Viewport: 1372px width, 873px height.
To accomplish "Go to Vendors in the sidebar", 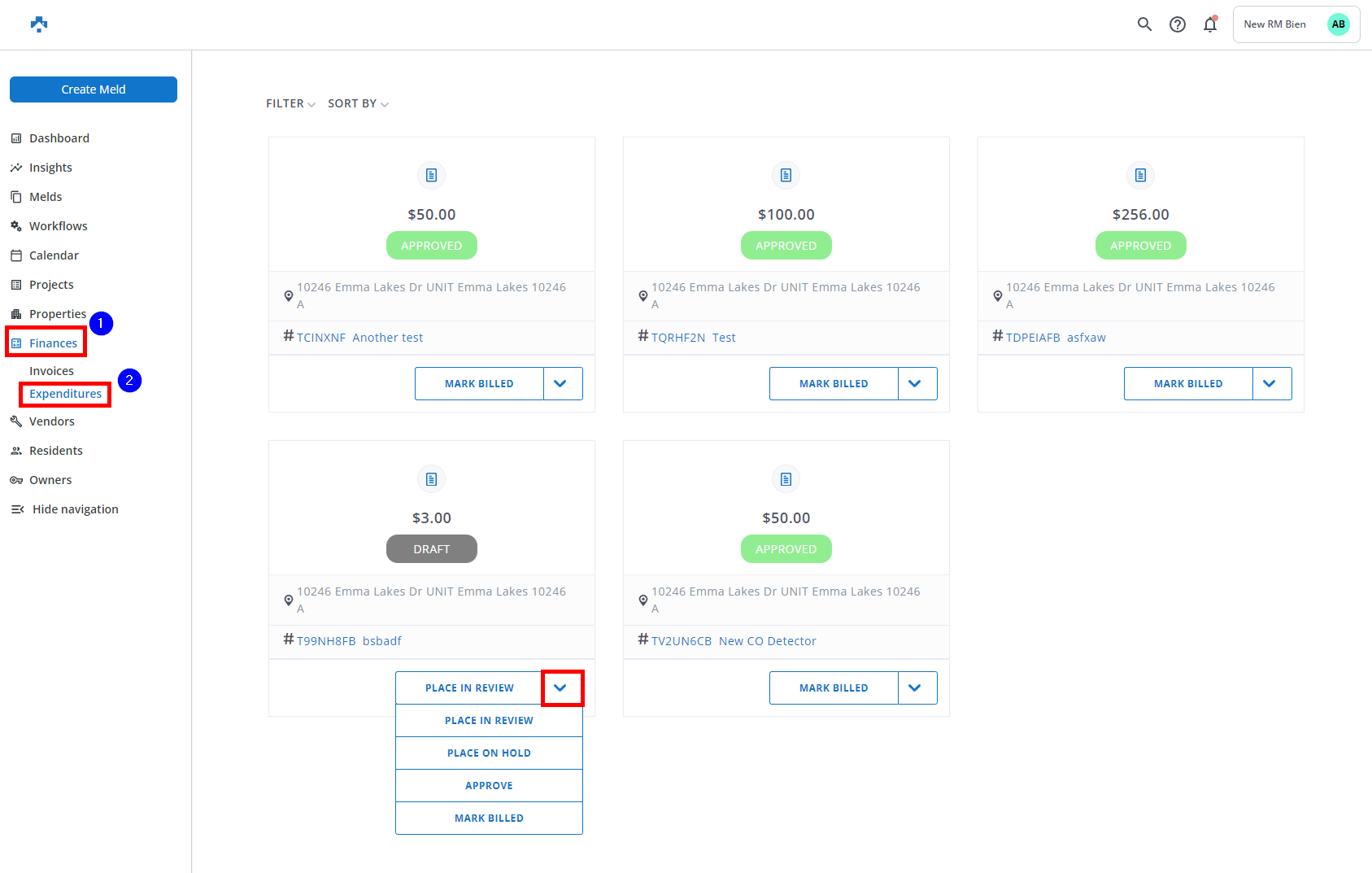I will pos(51,421).
